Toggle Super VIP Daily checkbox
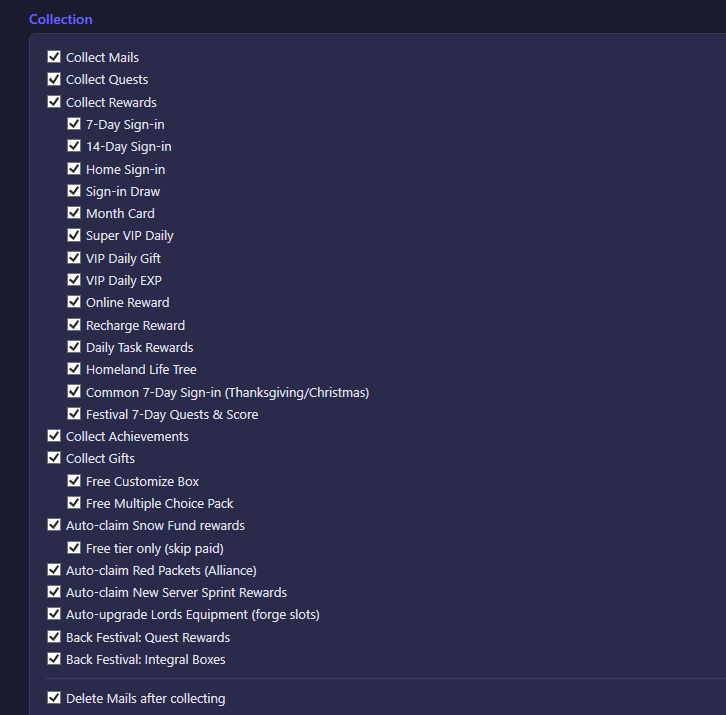Image resolution: width=726 pixels, height=715 pixels. pyautogui.click(x=74, y=235)
